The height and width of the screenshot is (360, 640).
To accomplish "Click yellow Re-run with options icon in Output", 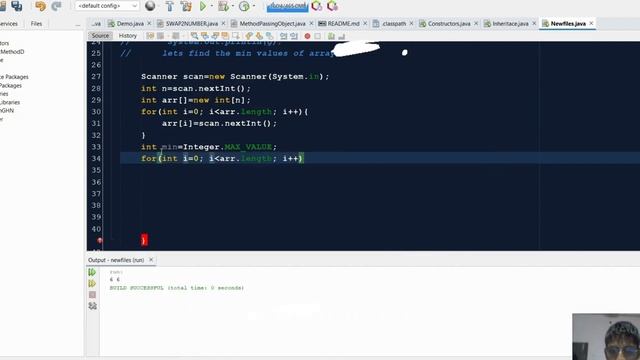I will (x=92, y=283).
